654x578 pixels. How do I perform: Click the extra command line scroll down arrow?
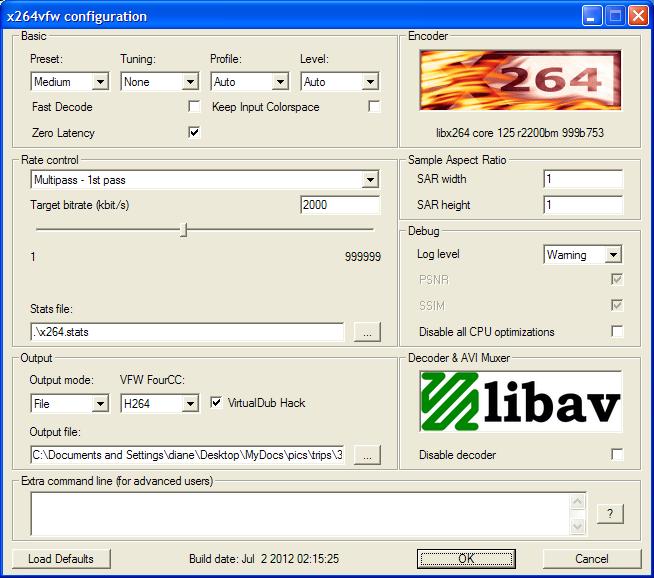tap(578, 526)
